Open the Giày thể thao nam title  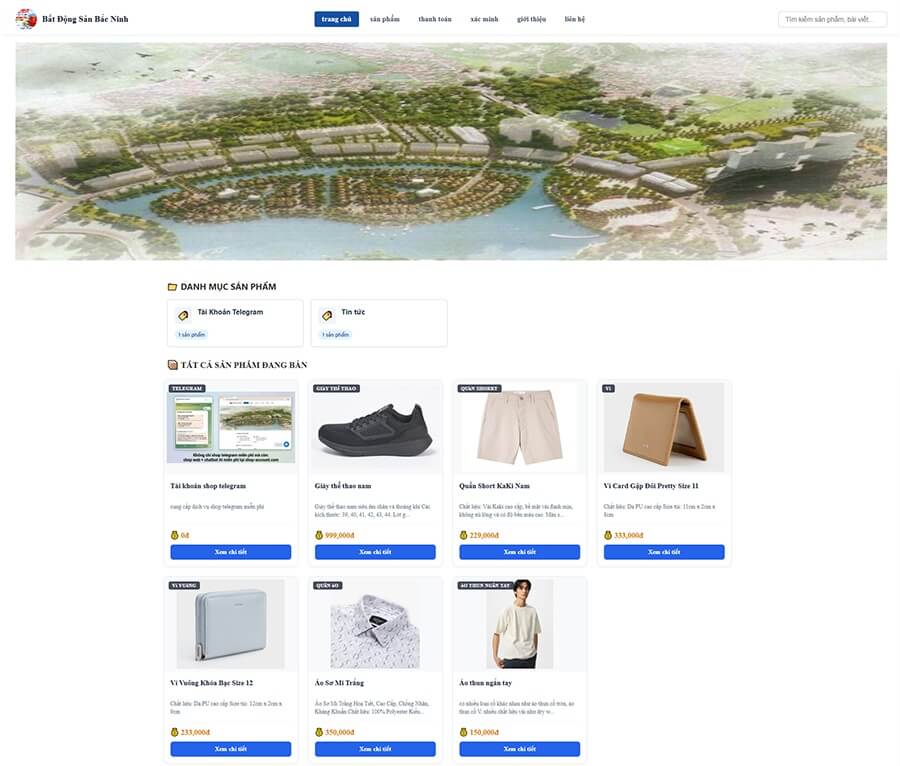(343, 486)
